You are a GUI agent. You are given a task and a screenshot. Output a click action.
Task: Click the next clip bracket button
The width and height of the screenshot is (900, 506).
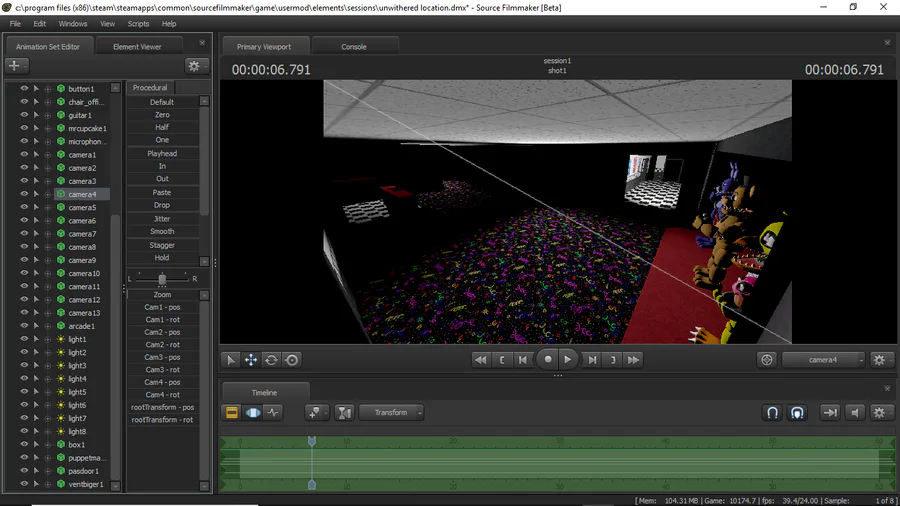pos(613,360)
